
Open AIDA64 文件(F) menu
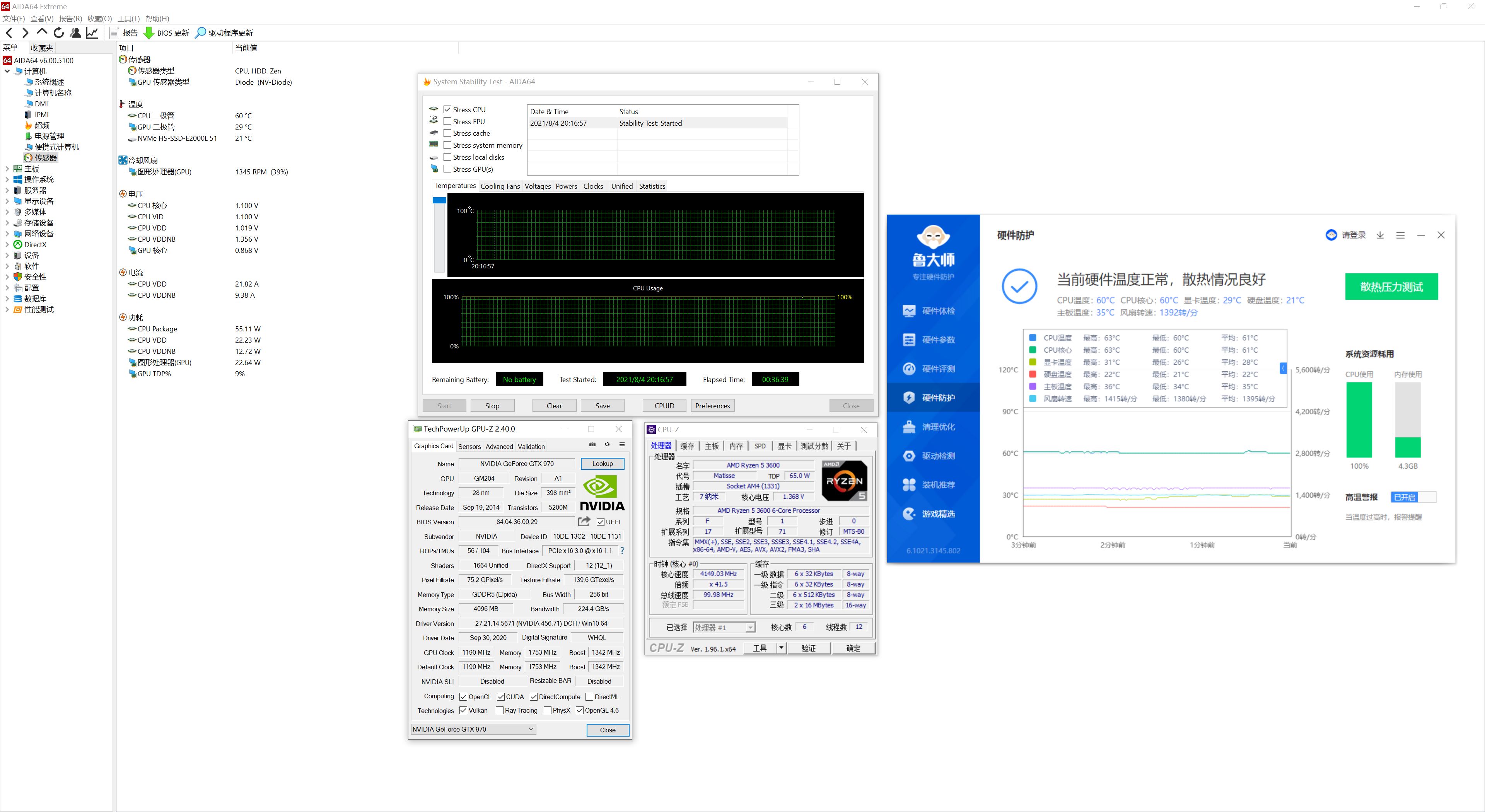[14, 19]
